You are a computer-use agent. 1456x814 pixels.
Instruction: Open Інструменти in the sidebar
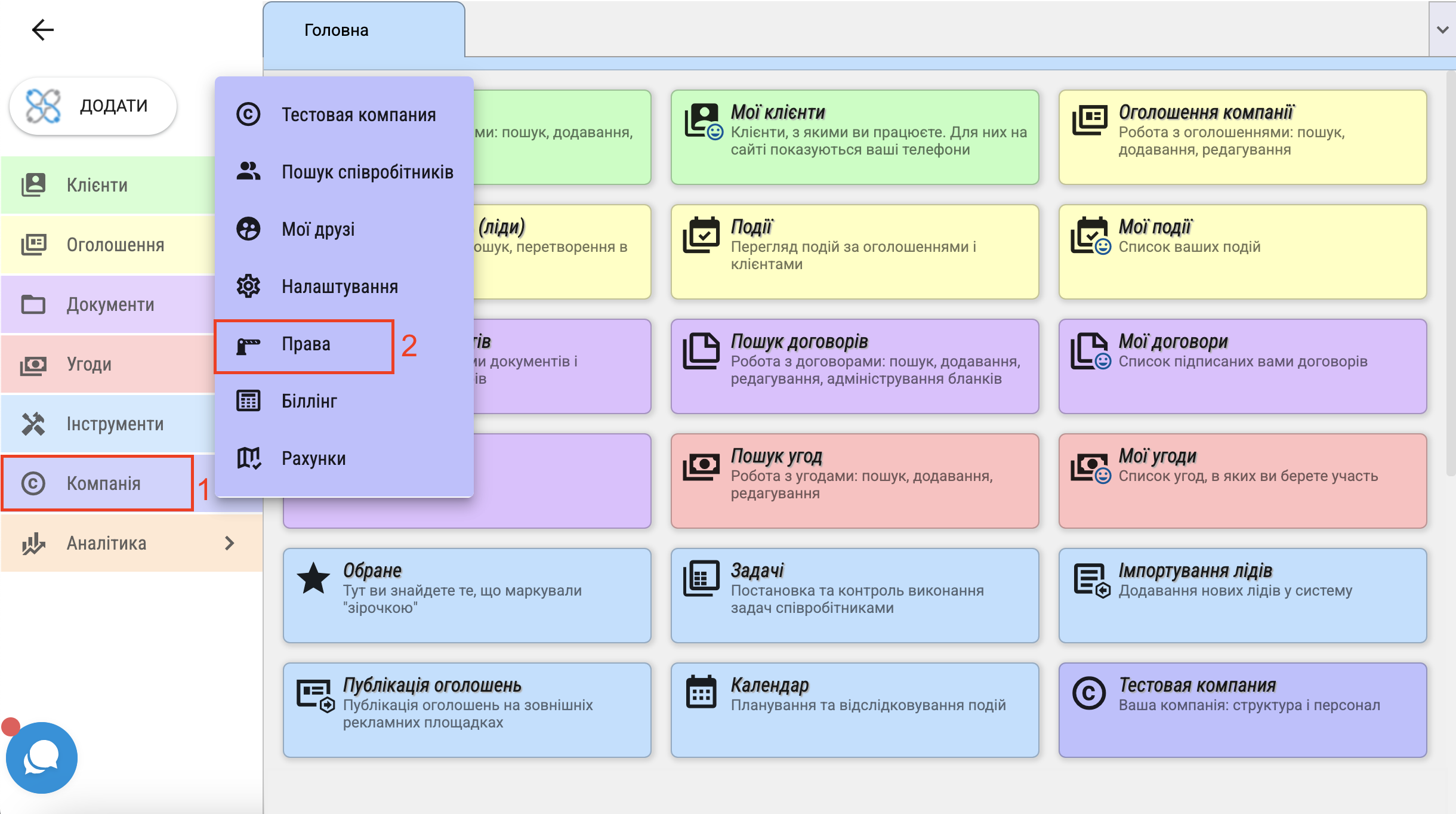click(x=108, y=424)
